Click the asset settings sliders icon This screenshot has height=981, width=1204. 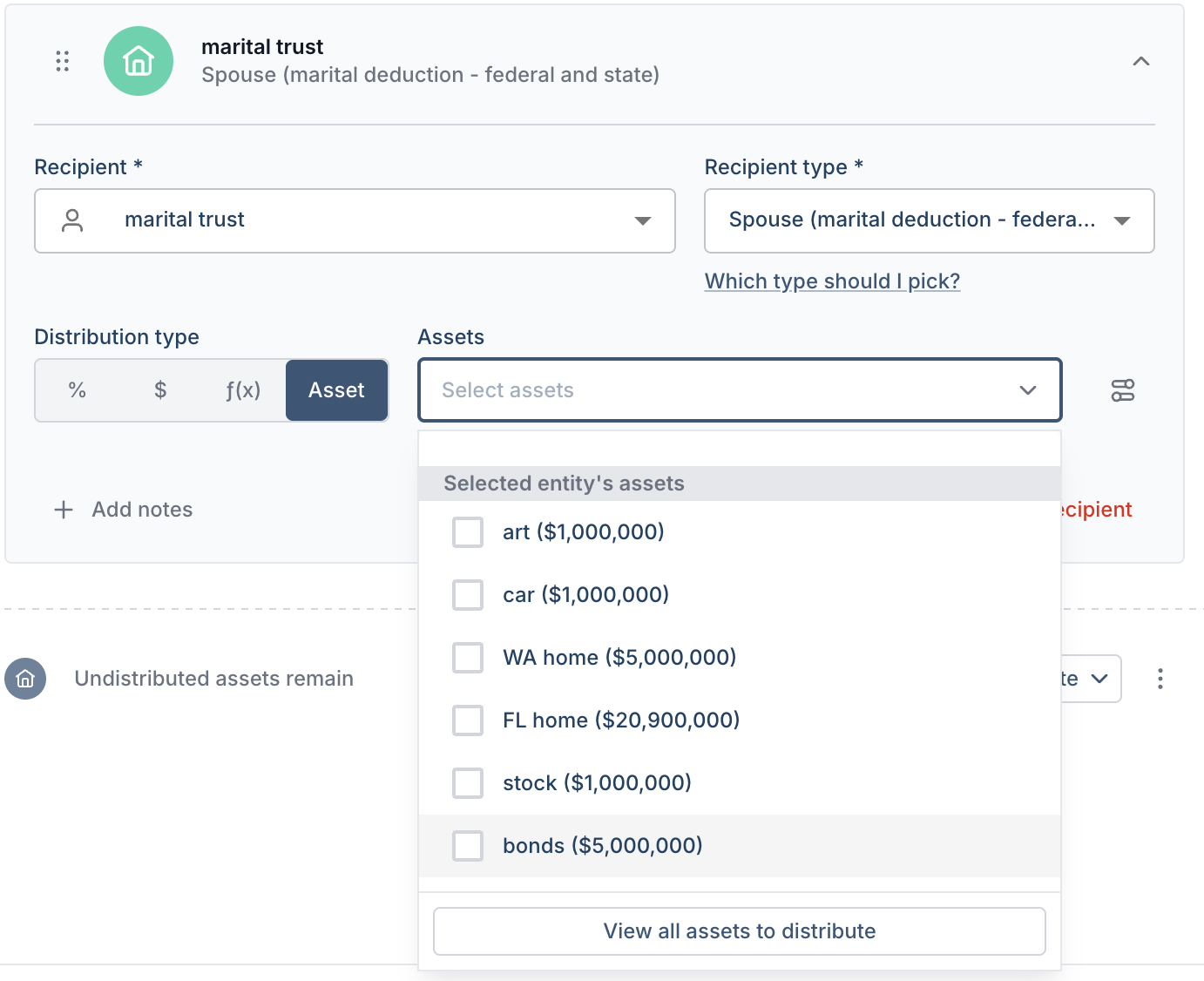point(1123,390)
